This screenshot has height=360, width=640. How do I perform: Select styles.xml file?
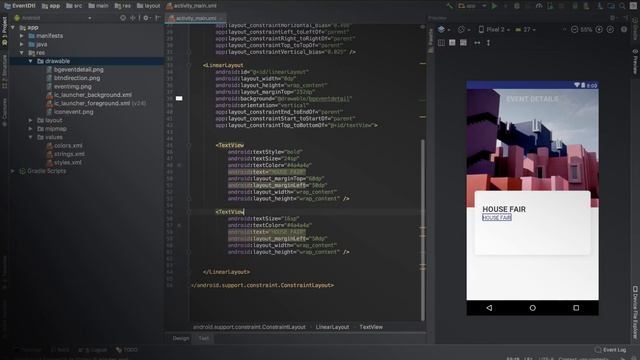[64, 162]
